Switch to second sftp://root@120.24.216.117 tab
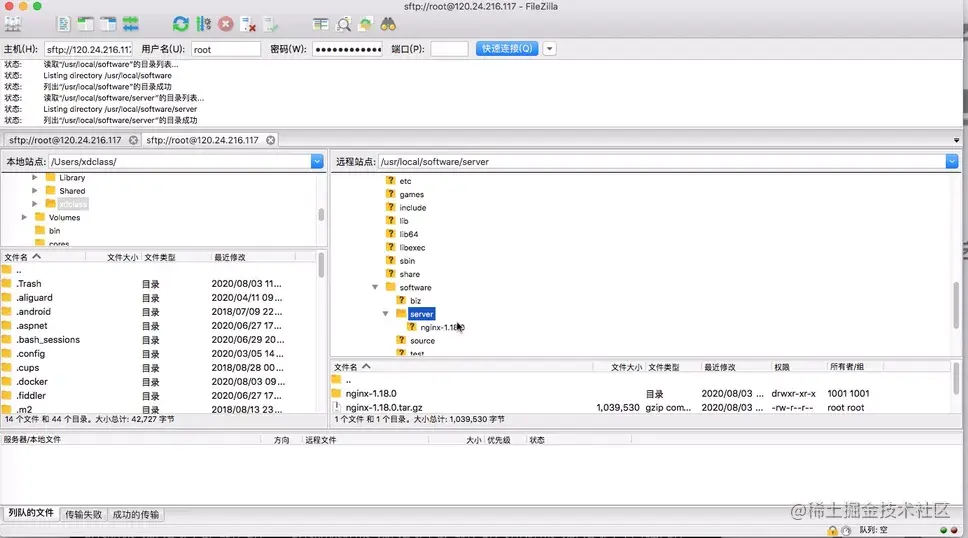 202,140
